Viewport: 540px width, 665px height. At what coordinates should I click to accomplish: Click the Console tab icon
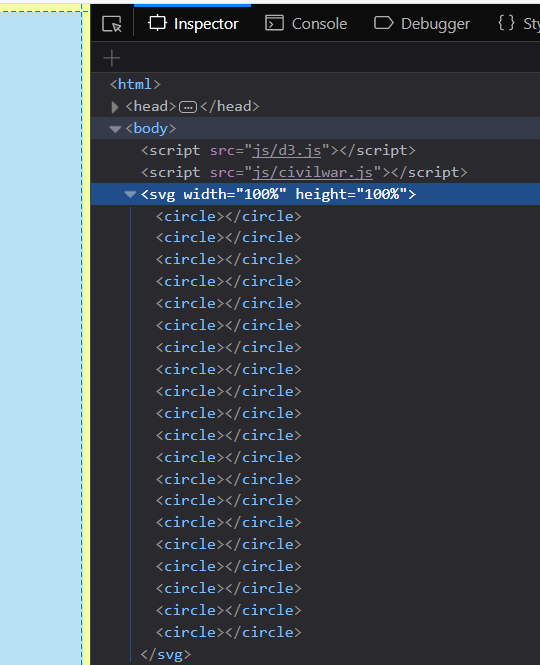(x=274, y=23)
